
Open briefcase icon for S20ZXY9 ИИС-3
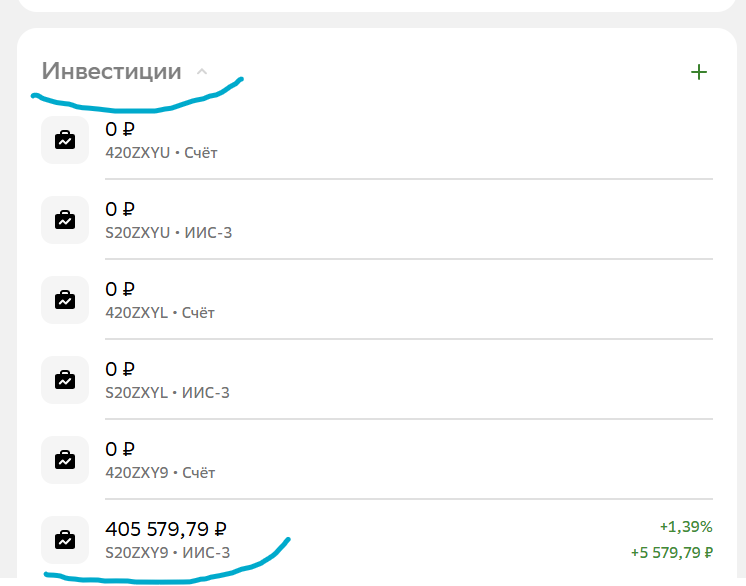(x=65, y=540)
